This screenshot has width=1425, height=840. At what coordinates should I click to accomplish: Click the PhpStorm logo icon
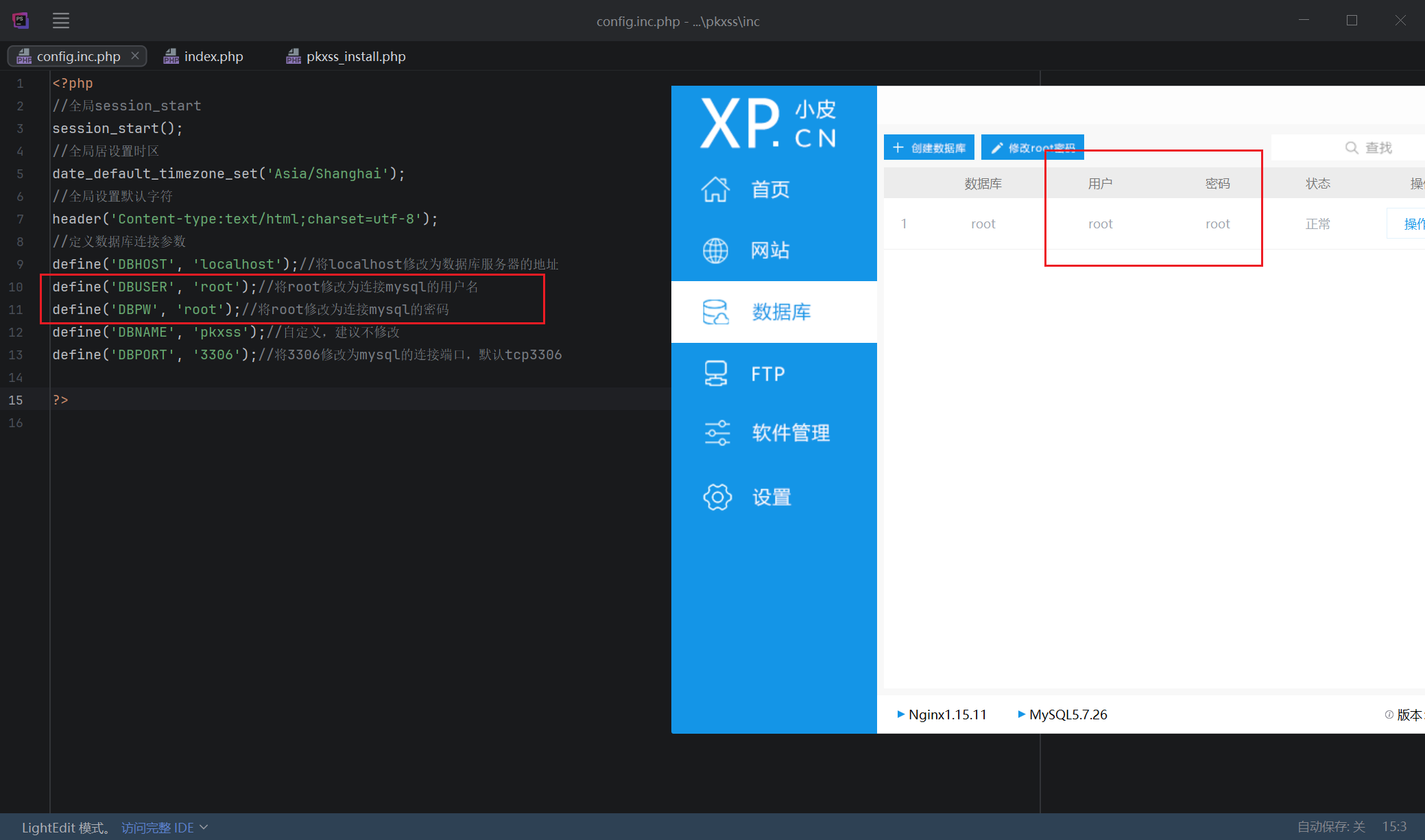[21, 21]
